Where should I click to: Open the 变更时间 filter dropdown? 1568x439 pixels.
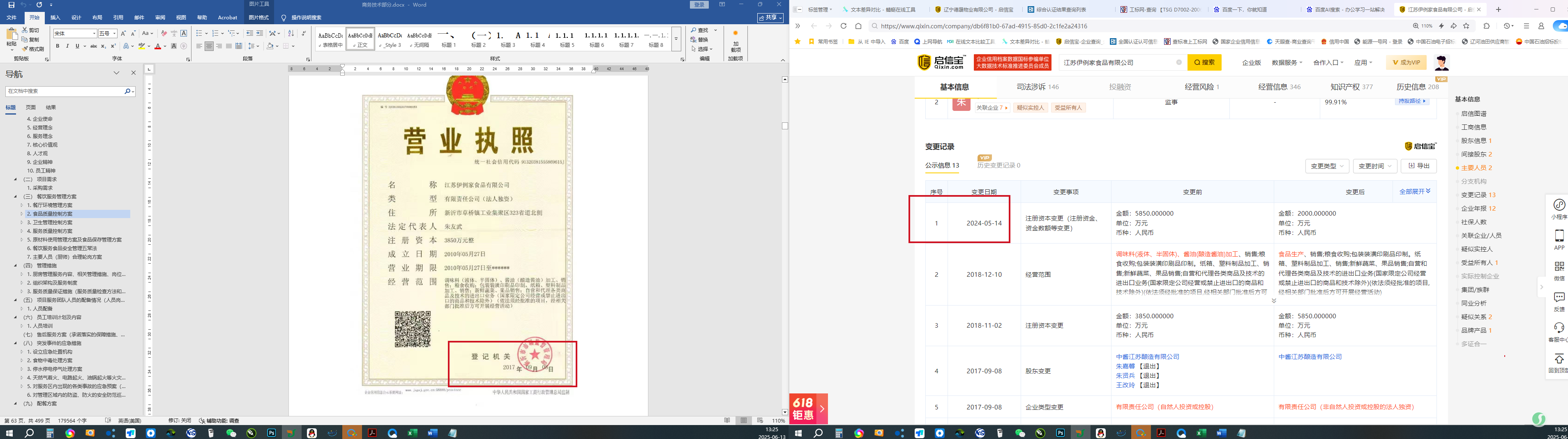coord(1375,166)
